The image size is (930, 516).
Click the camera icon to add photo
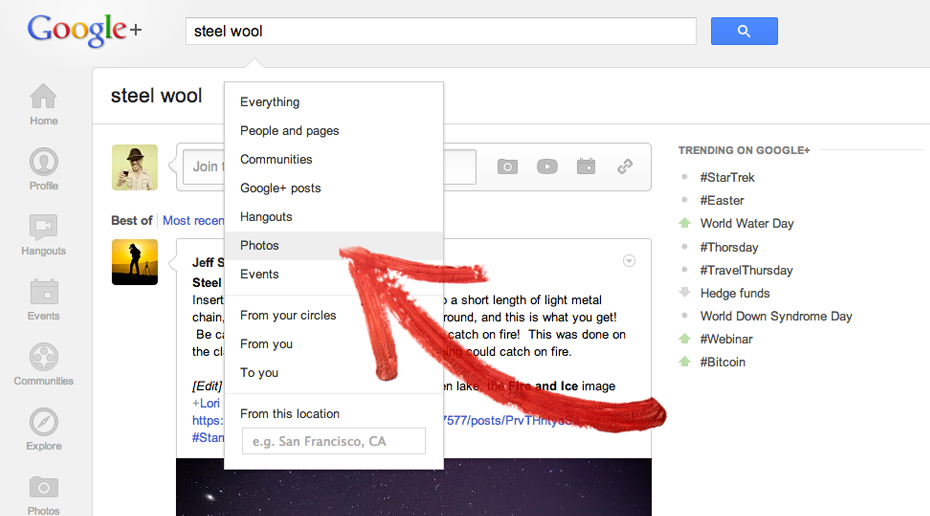click(x=508, y=167)
